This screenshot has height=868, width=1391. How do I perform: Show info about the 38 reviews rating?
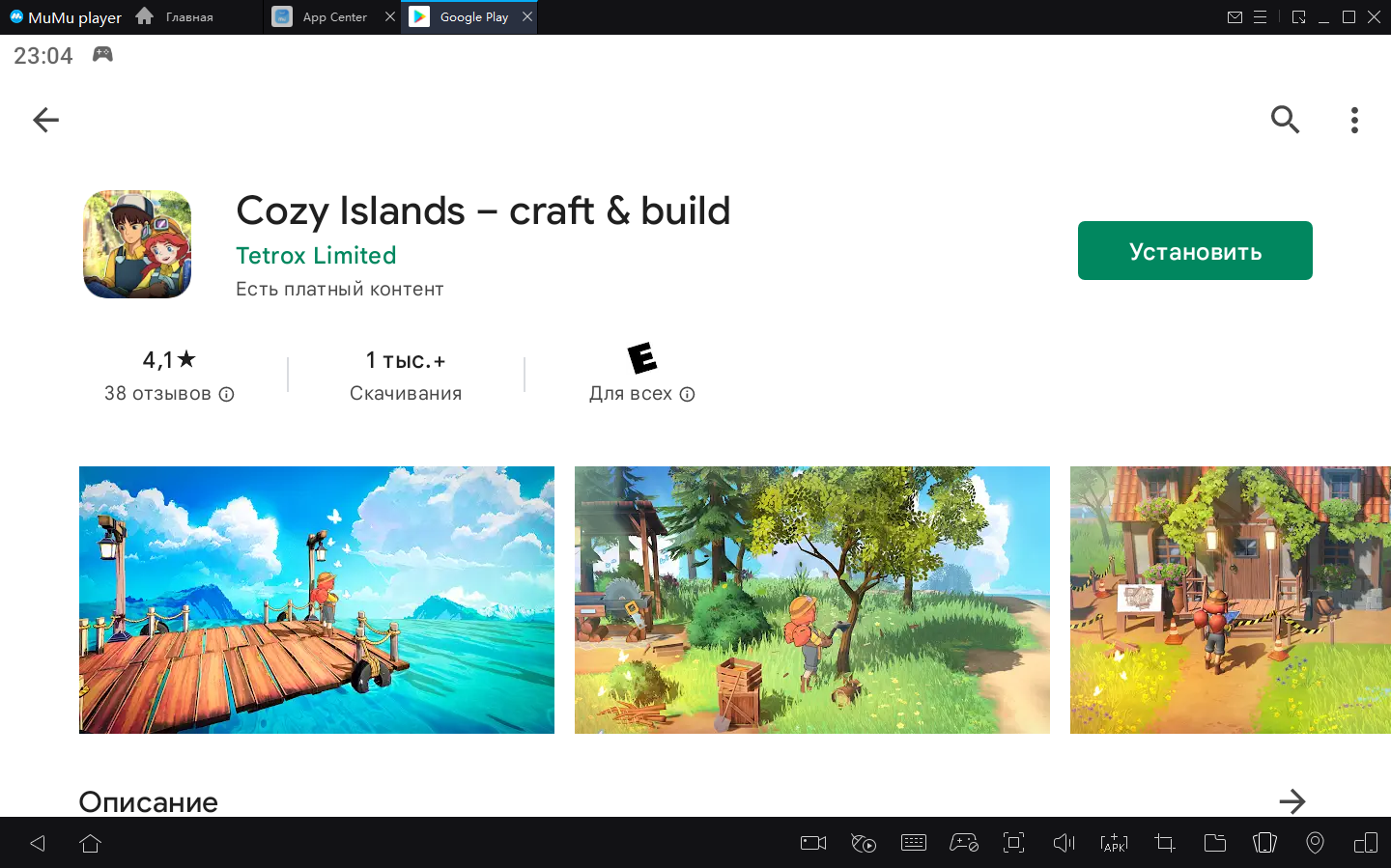click(226, 394)
